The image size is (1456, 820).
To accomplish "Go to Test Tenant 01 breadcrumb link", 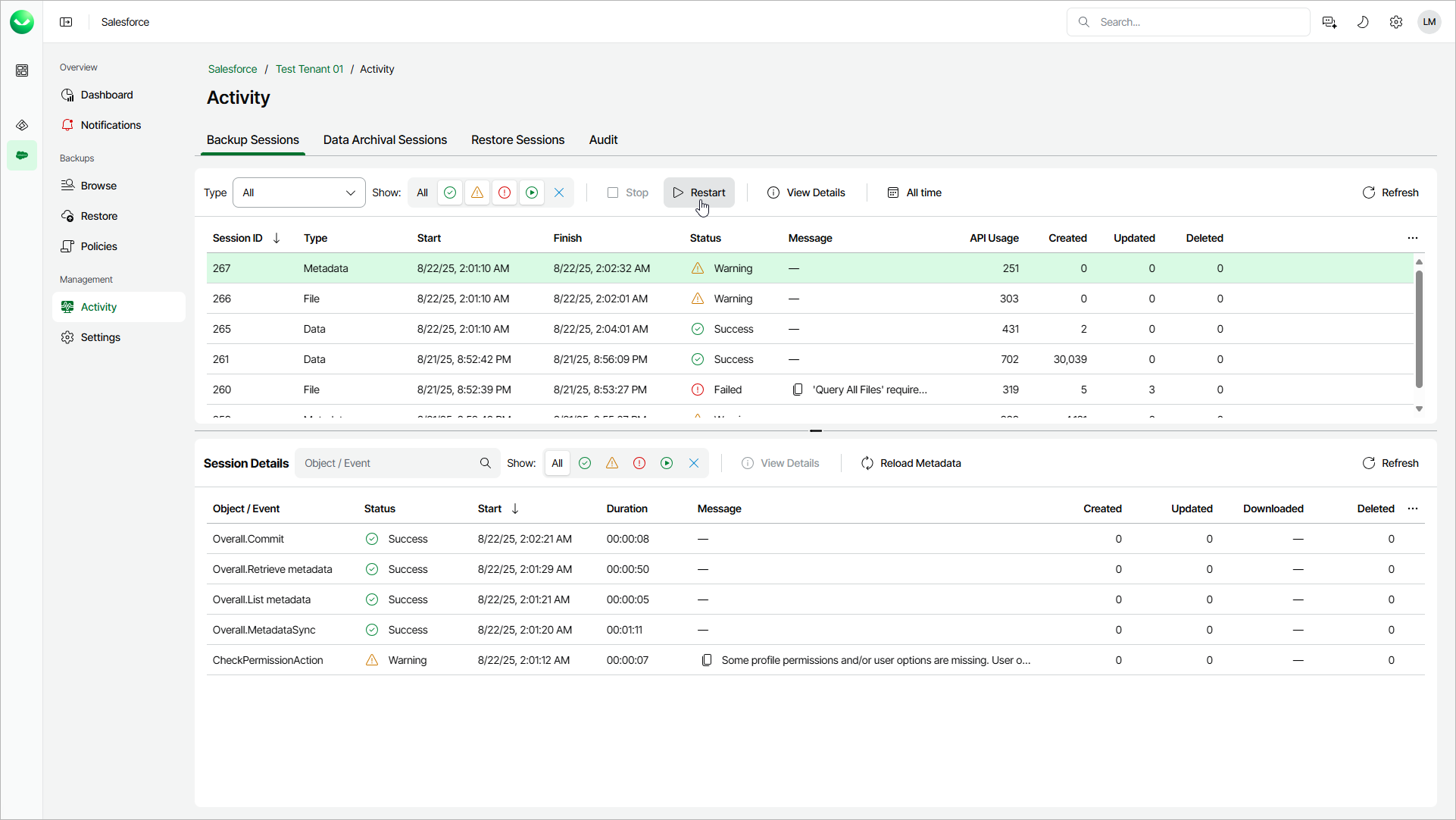I will [x=309, y=69].
